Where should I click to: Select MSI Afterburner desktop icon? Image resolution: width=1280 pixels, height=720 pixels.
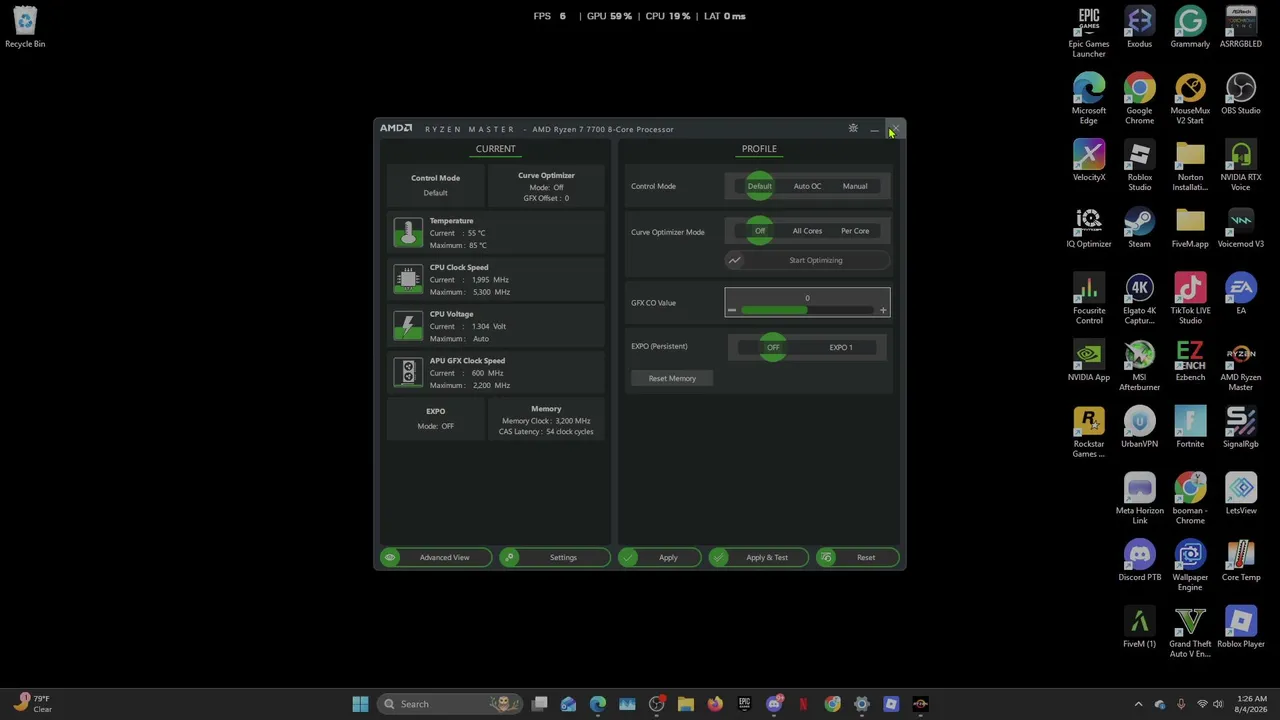(x=1139, y=367)
